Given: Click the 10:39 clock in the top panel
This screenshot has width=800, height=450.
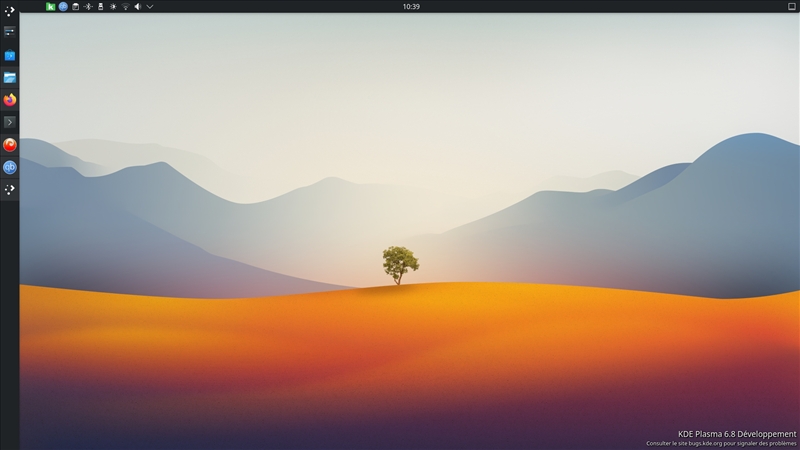Looking at the screenshot, I should click(411, 7).
